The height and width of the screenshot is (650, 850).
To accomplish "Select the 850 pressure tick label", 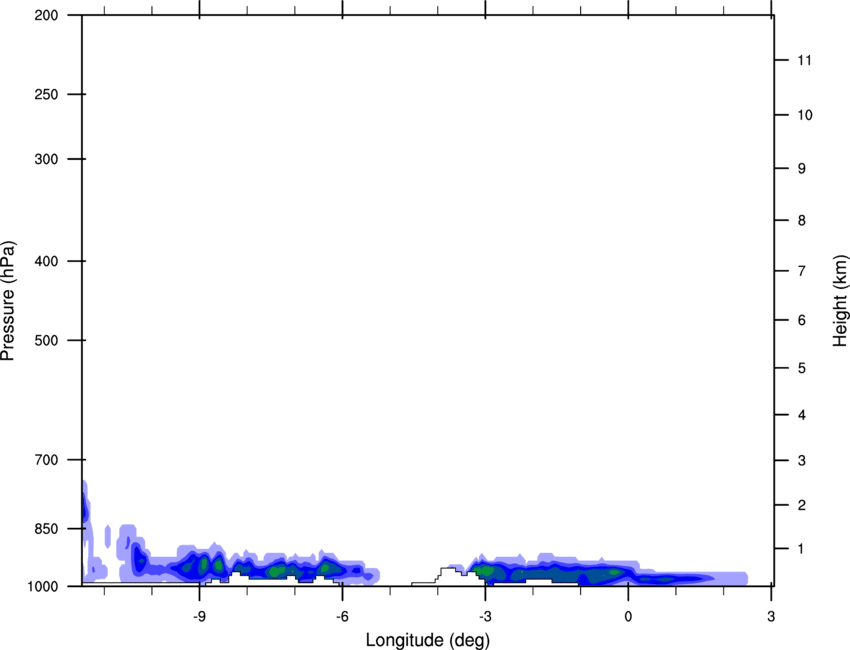I will point(46,529).
